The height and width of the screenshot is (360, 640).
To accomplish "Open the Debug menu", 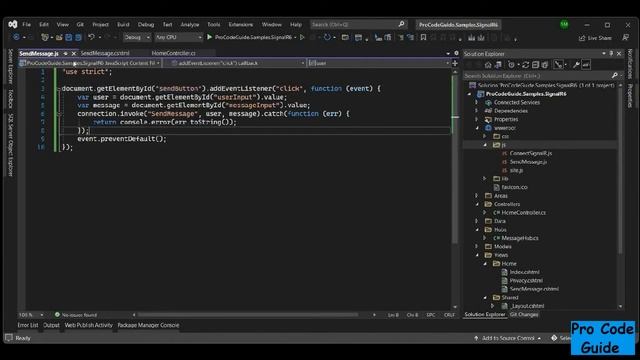I will point(146,24).
